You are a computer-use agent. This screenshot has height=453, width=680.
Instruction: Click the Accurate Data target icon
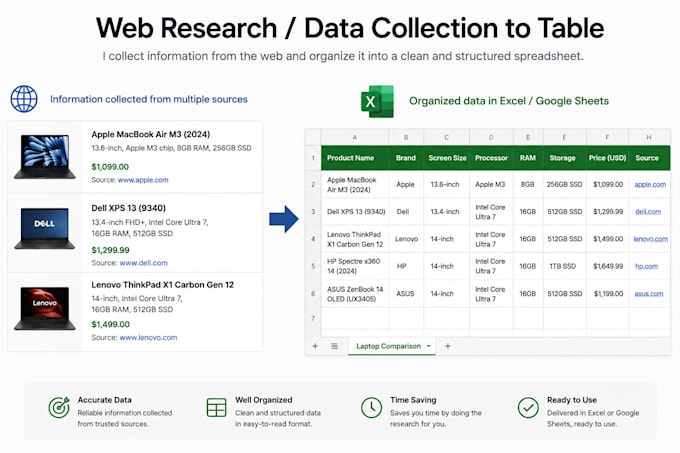coord(59,407)
